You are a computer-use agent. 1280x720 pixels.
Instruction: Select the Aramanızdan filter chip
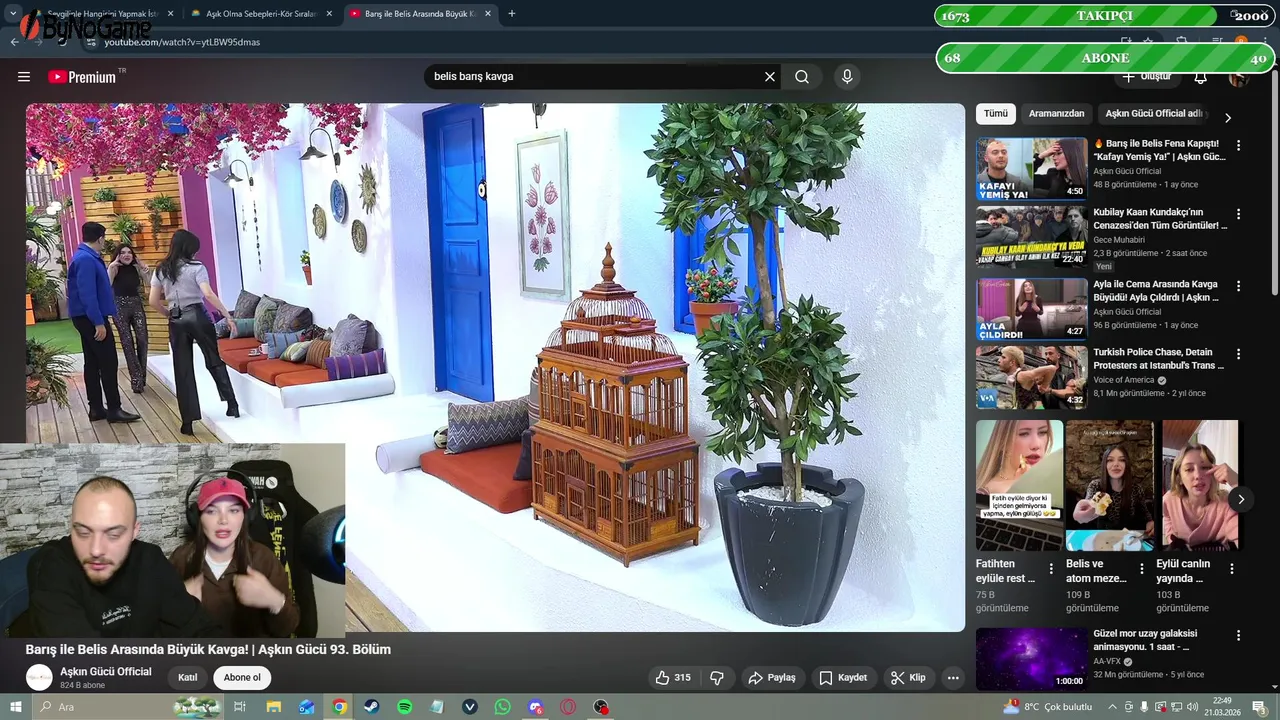click(x=1056, y=114)
